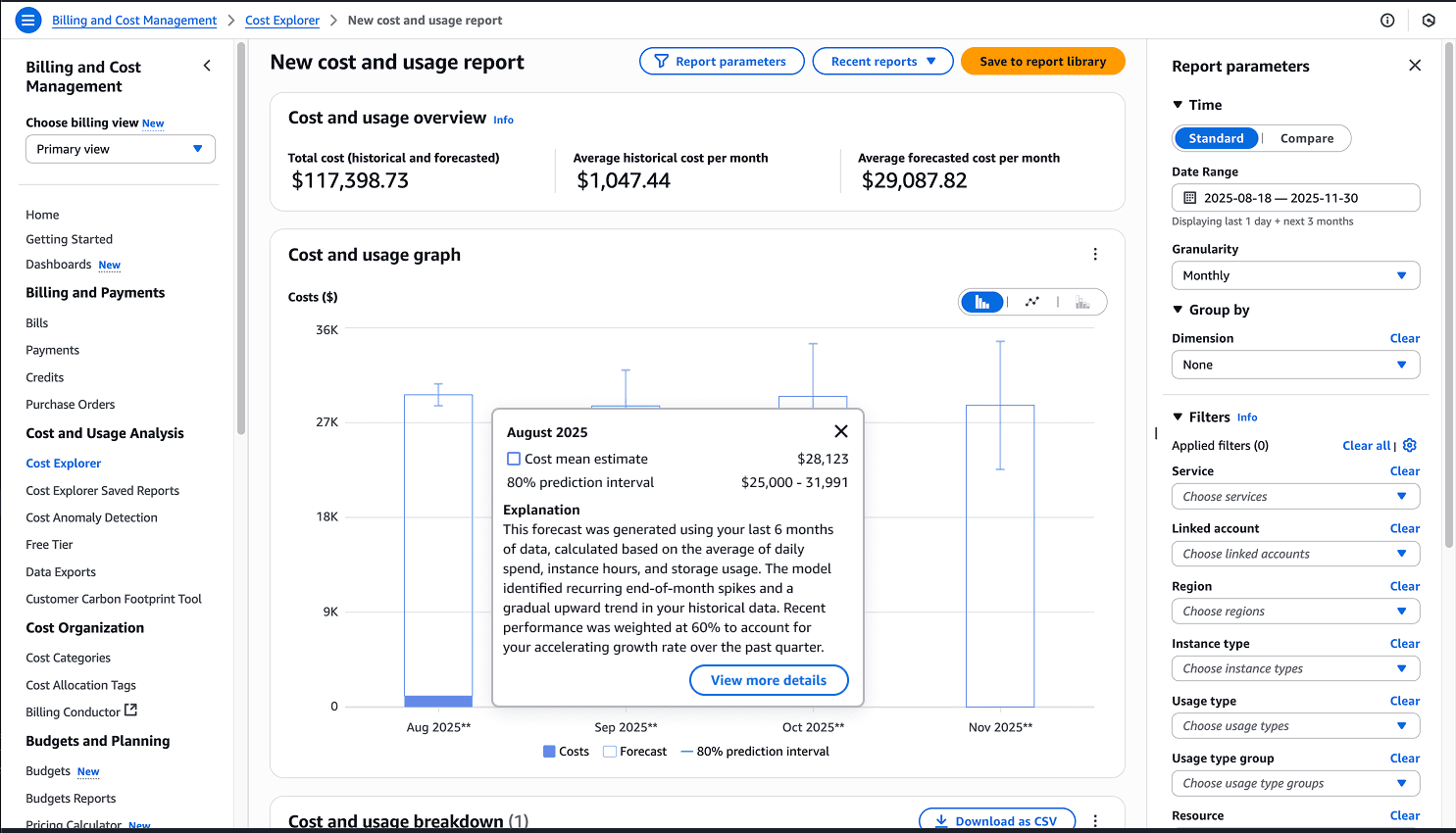Open Choose services dropdown
Screen dimensions: 1456x833
tap(1295, 497)
